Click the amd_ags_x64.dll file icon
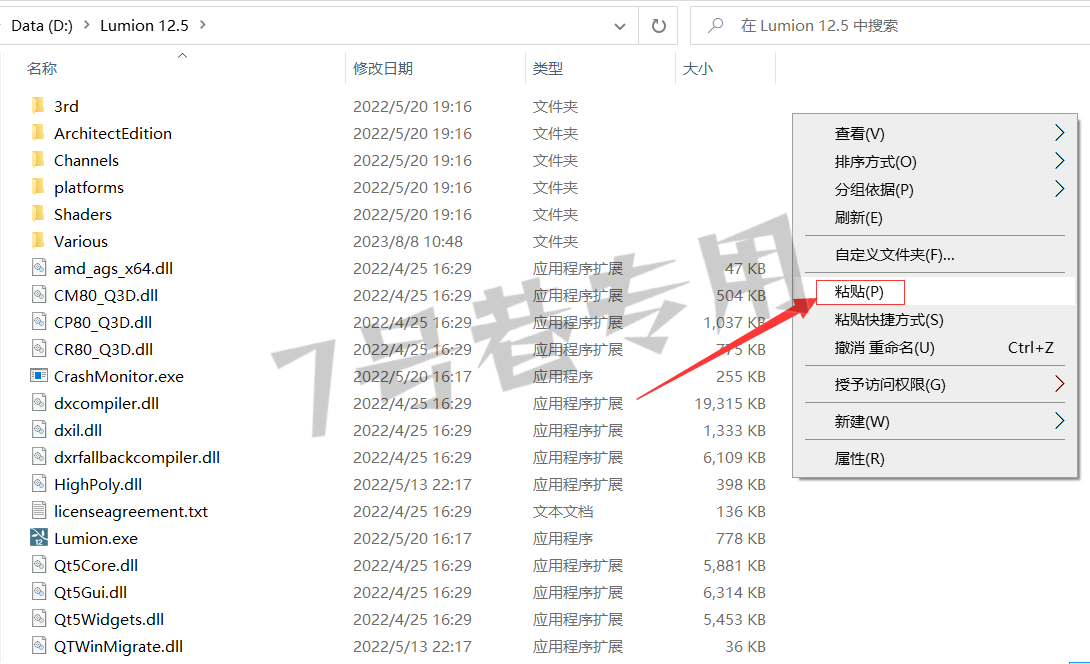The width and height of the screenshot is (1090, 664). point(39,268)
